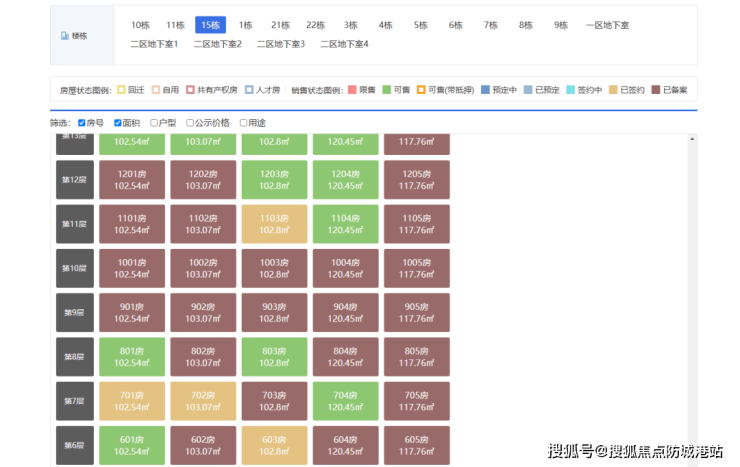Choose building 5栋
The width and height of the screenshot is (740, 467).
point(420,25)
